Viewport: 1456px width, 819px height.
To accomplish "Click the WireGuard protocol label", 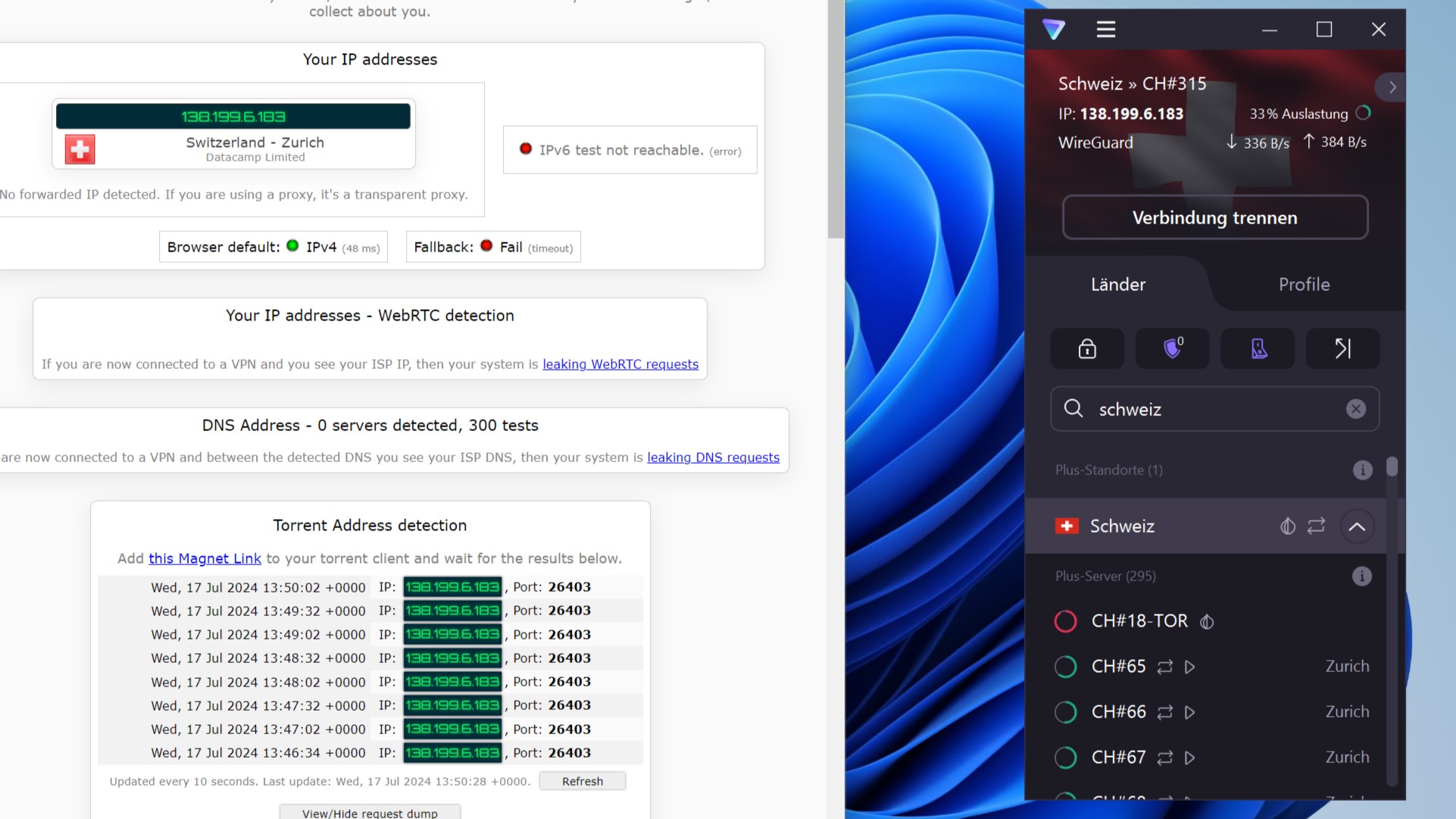I will coord(1095,142).
